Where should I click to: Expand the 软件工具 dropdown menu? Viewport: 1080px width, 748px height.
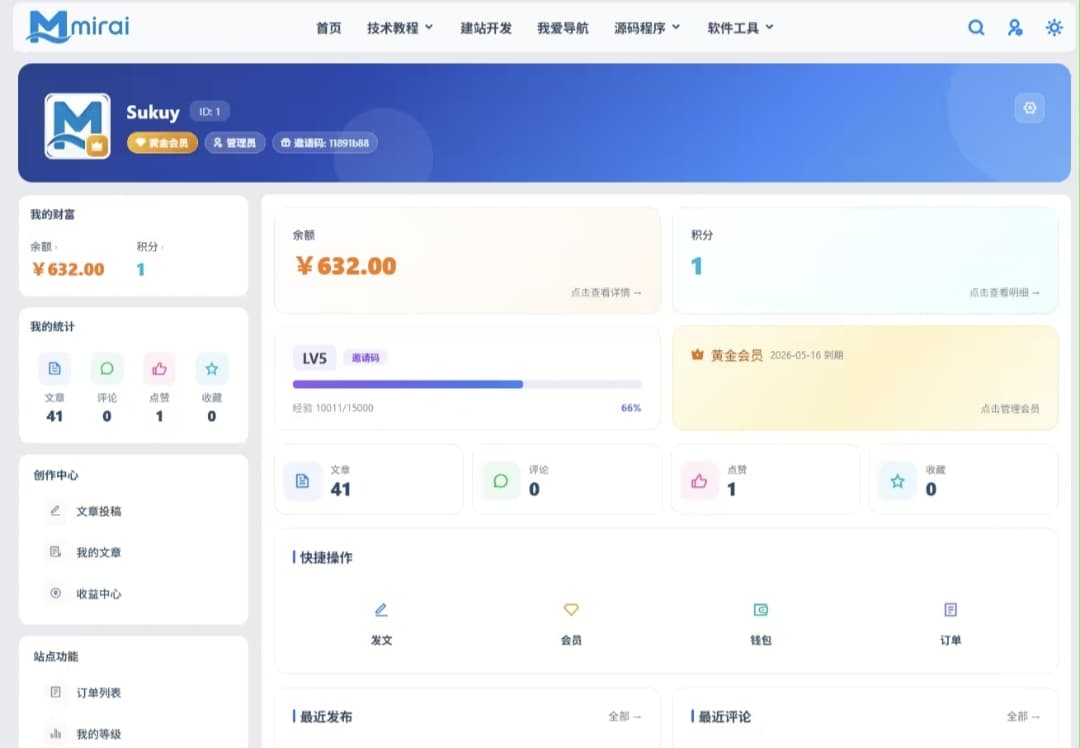(x=740, y=28)
